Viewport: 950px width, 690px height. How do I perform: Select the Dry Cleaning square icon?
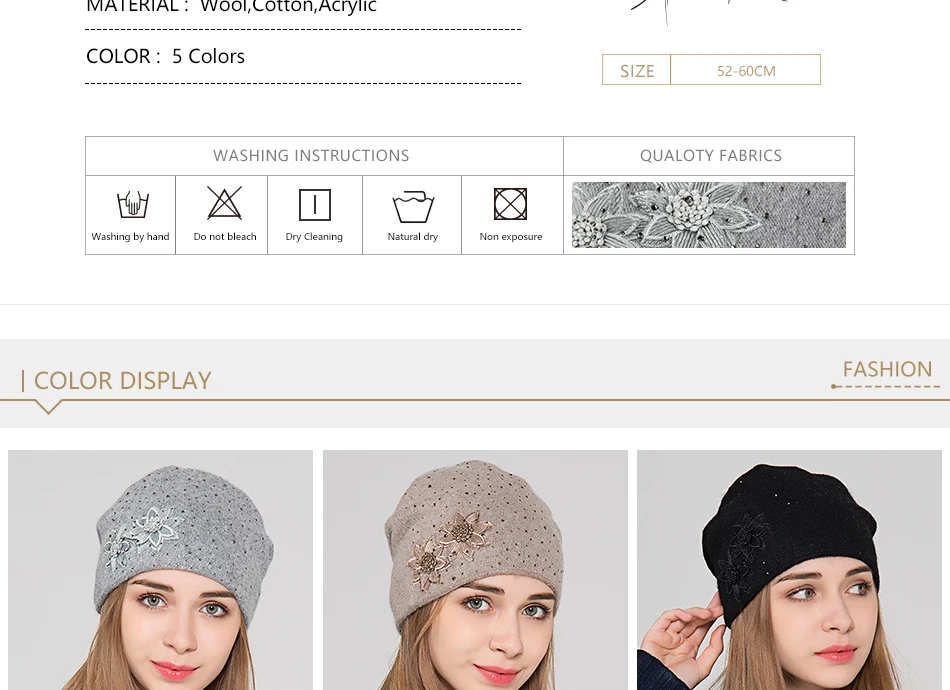[315, 205]
